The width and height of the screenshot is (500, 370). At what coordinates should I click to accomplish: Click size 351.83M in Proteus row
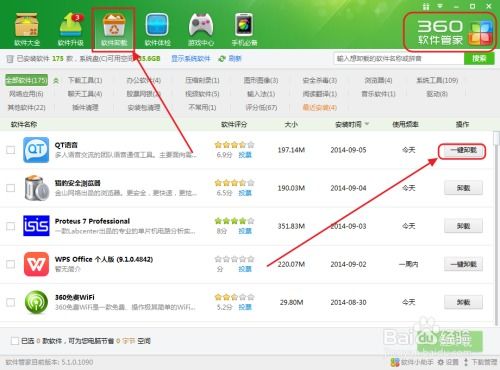pos(291,226)
